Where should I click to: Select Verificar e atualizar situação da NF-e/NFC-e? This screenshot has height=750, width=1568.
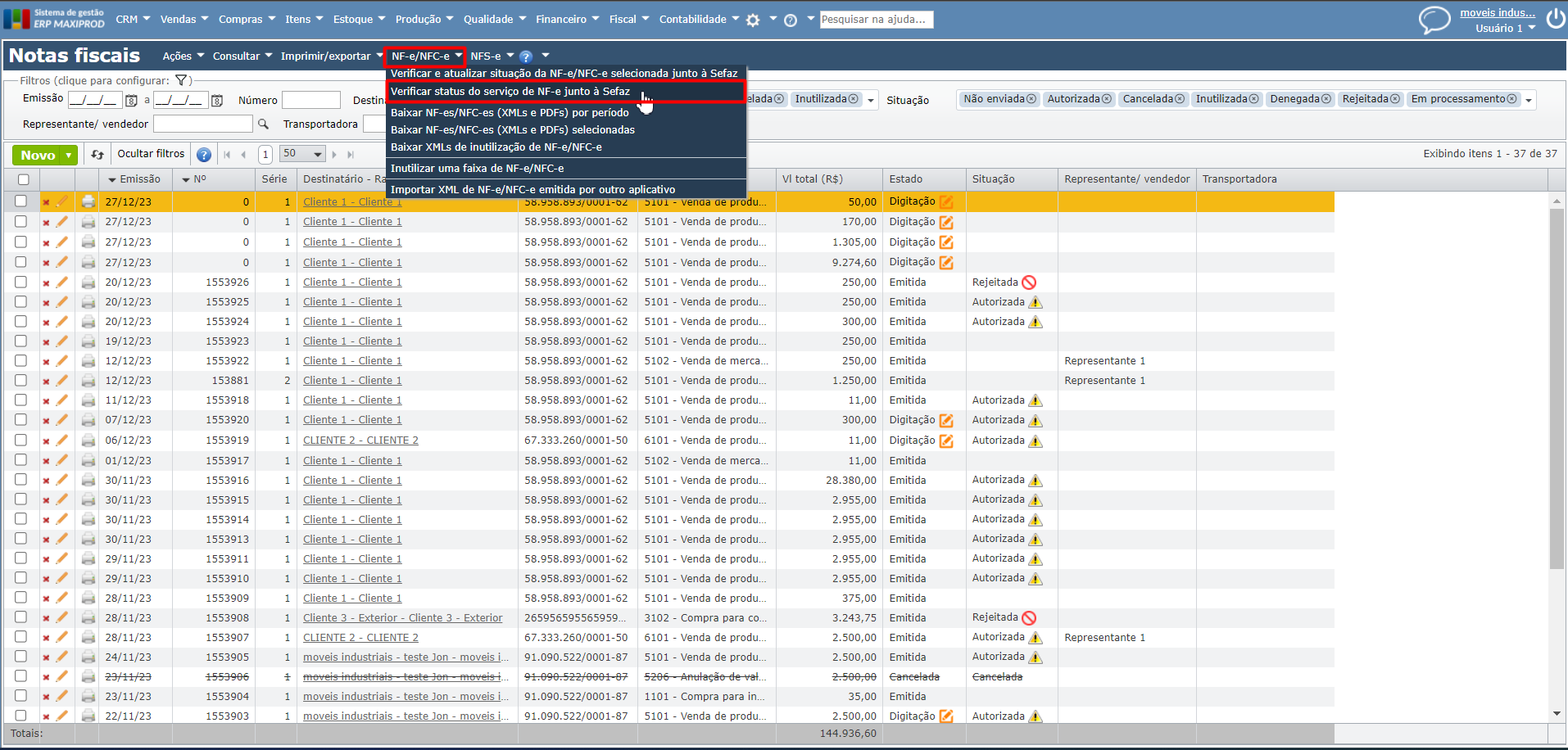[565, 74]
